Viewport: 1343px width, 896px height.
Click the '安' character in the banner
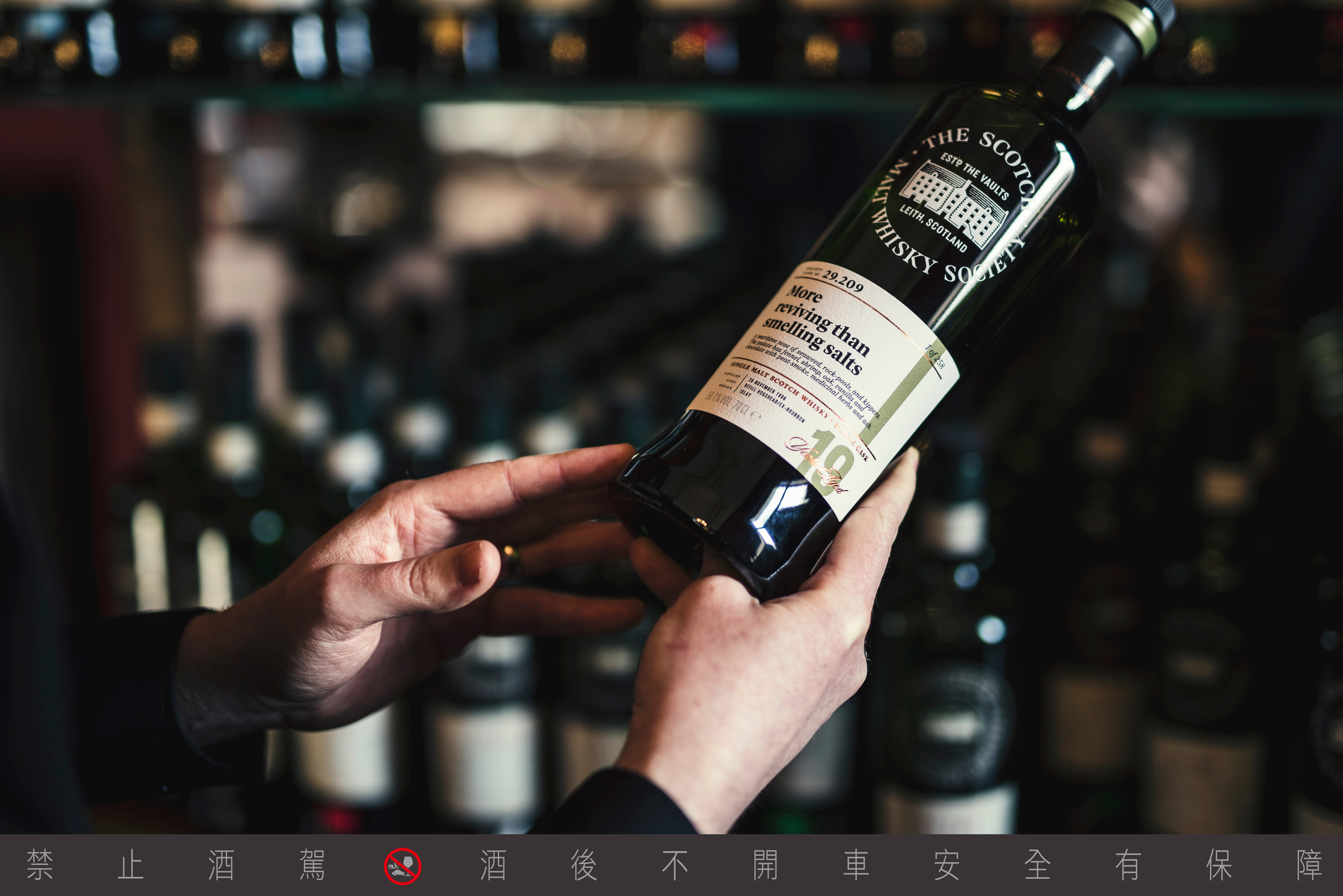[x=946, y=865]
